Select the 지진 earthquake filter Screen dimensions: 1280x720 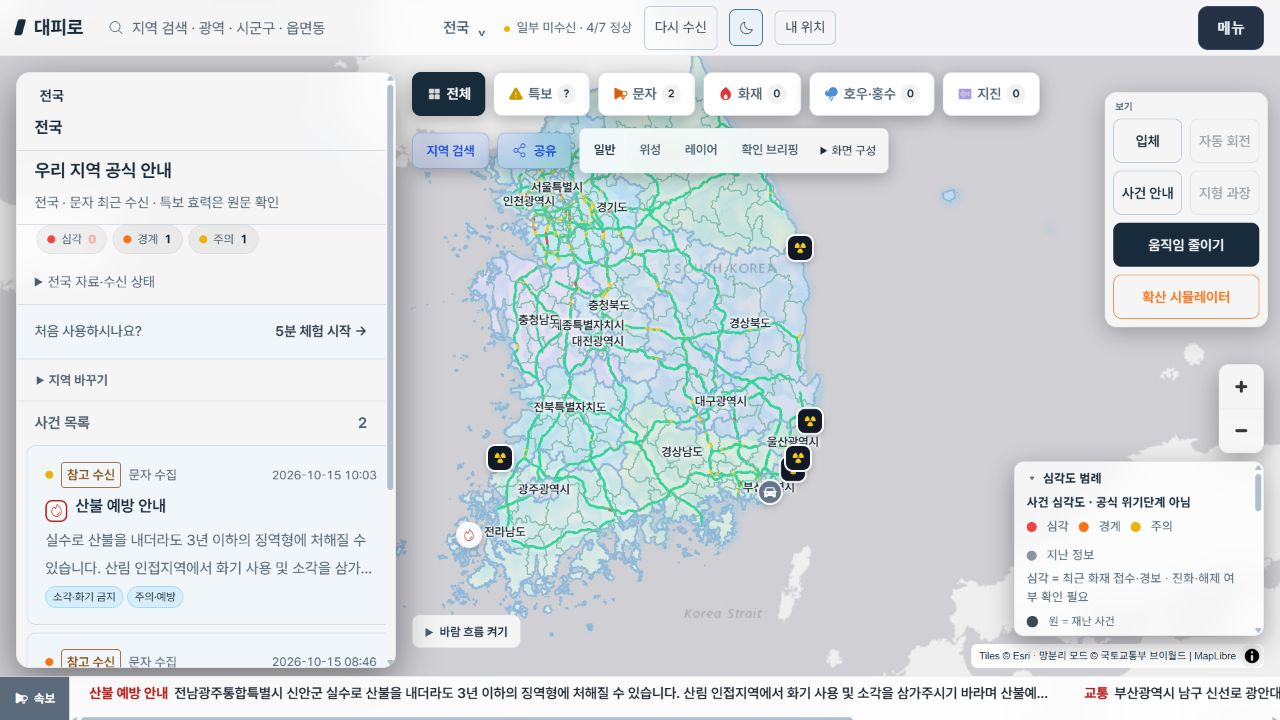point(990,94)
